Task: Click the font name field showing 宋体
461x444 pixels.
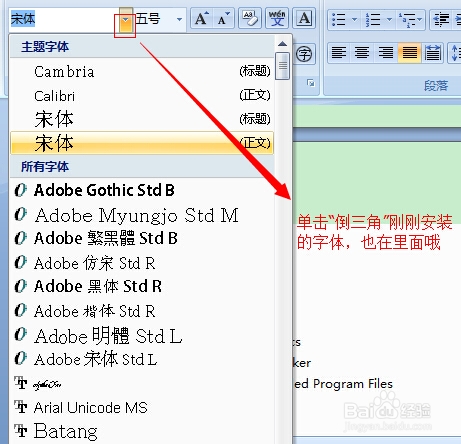Action: click(x=64, y=20)
